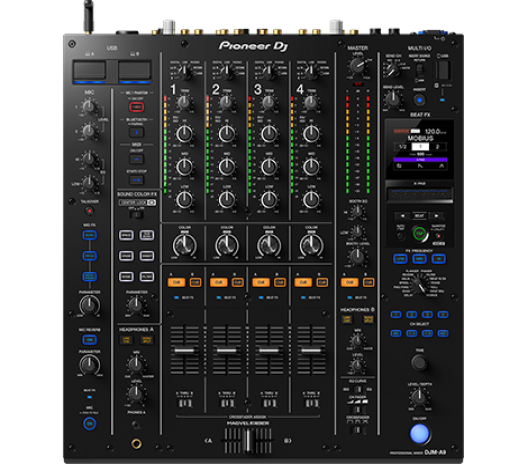Screen dimensions: 528x464
Task: Adjust the top Mic Level knob
Action: pos(89,106)
